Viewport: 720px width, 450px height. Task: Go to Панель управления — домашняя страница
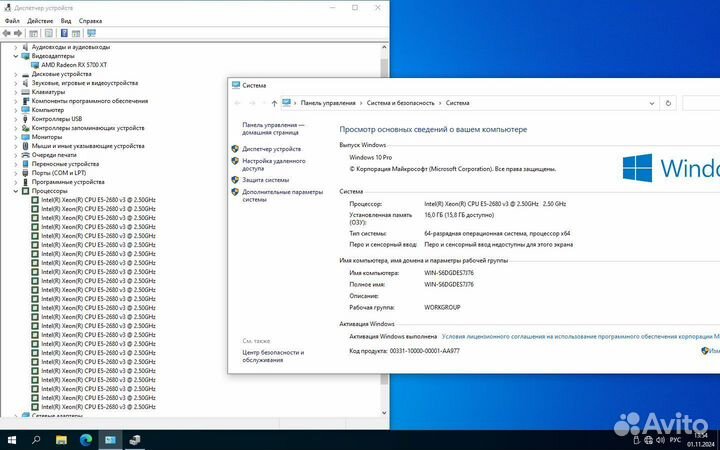pyautogui.click(x=273, y=129)
